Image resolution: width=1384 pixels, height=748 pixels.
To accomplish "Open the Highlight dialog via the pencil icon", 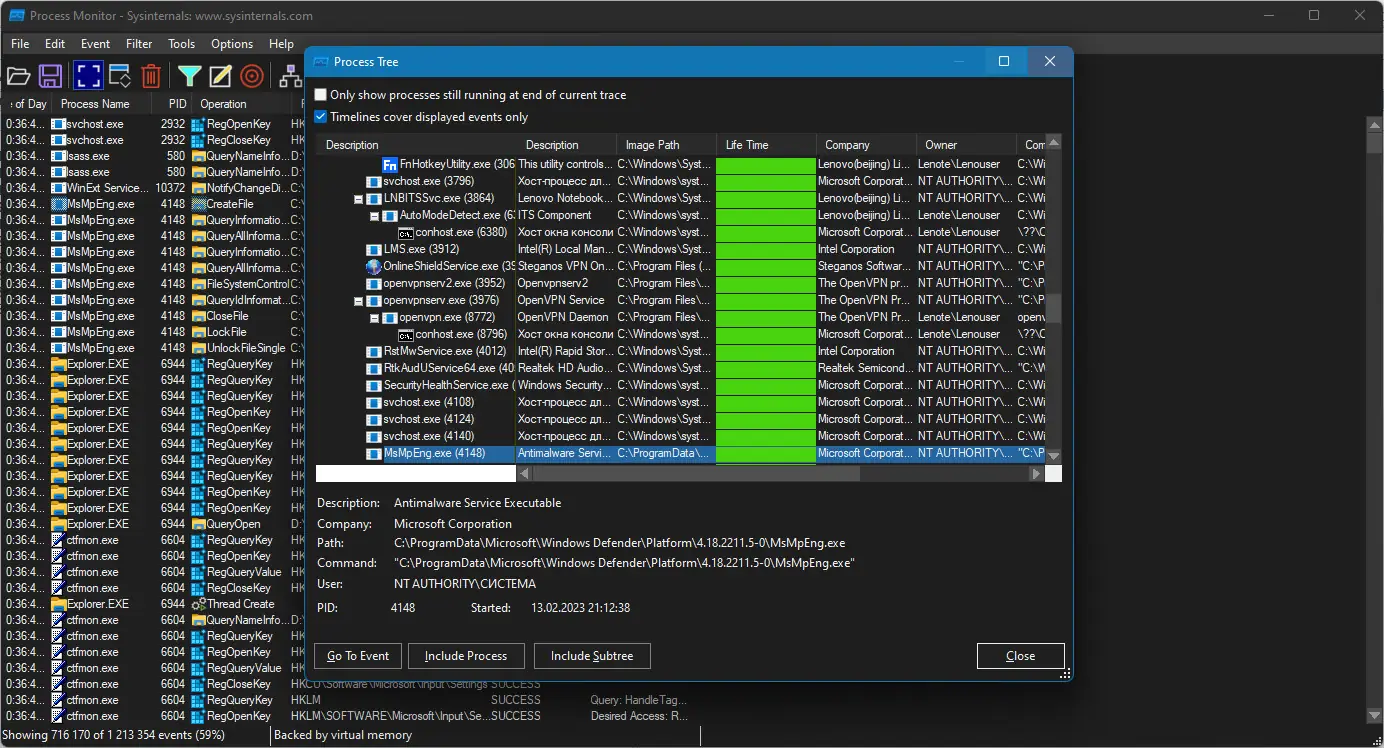I will 220,76.
